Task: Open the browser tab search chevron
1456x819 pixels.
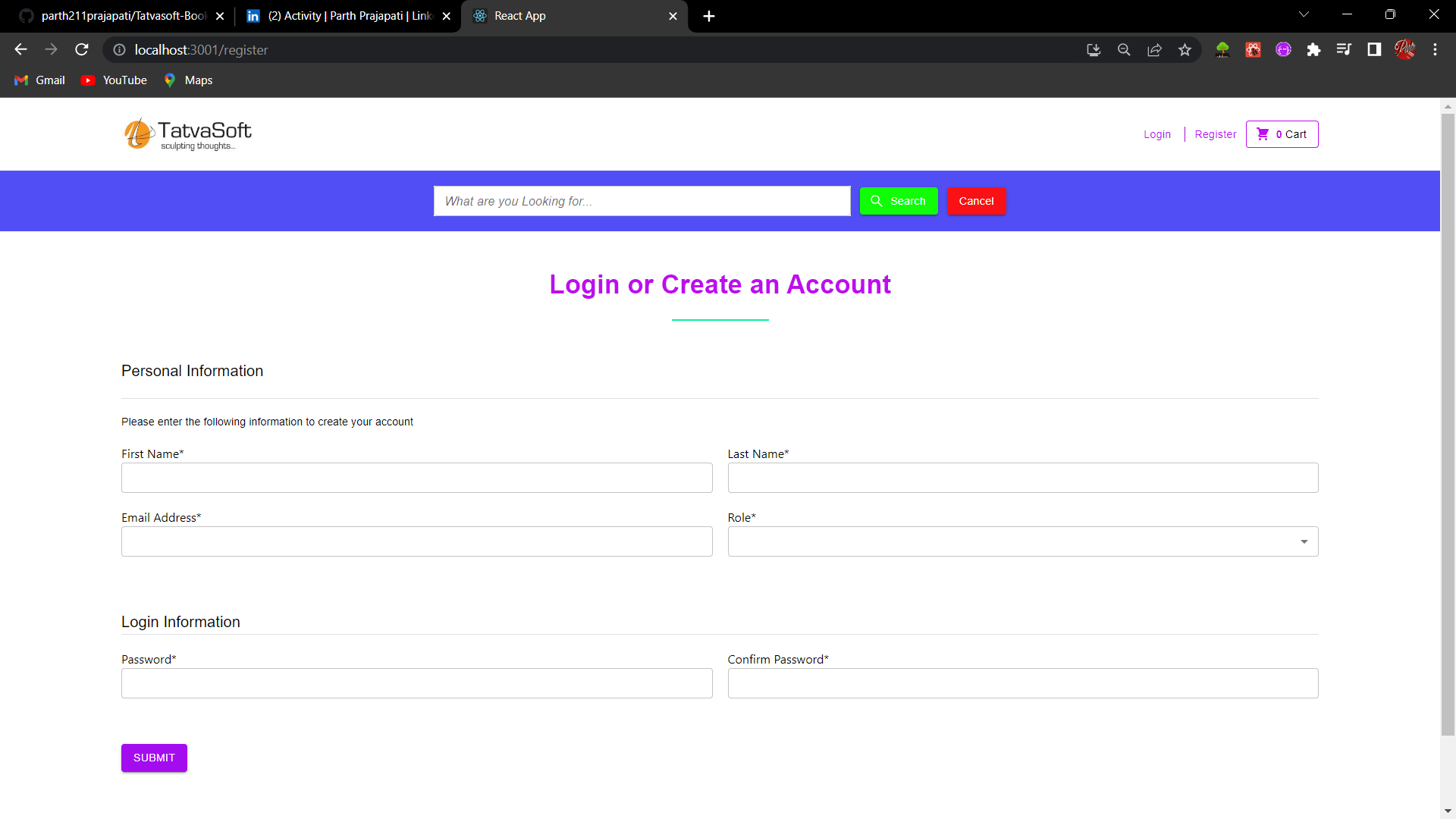Action: tap(1304, 14)
